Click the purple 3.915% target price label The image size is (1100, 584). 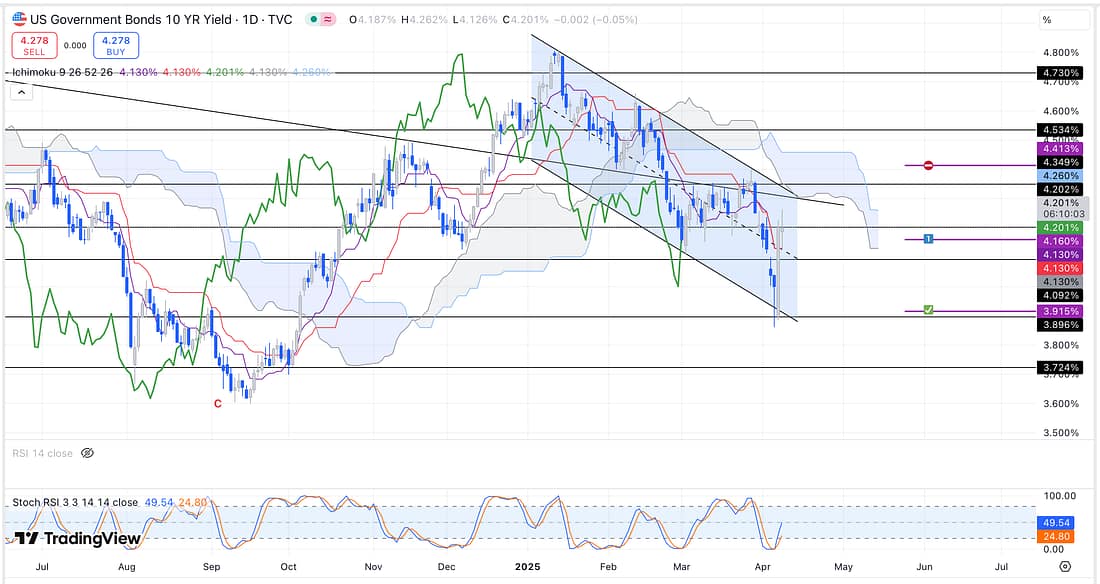coord(1060,312)
